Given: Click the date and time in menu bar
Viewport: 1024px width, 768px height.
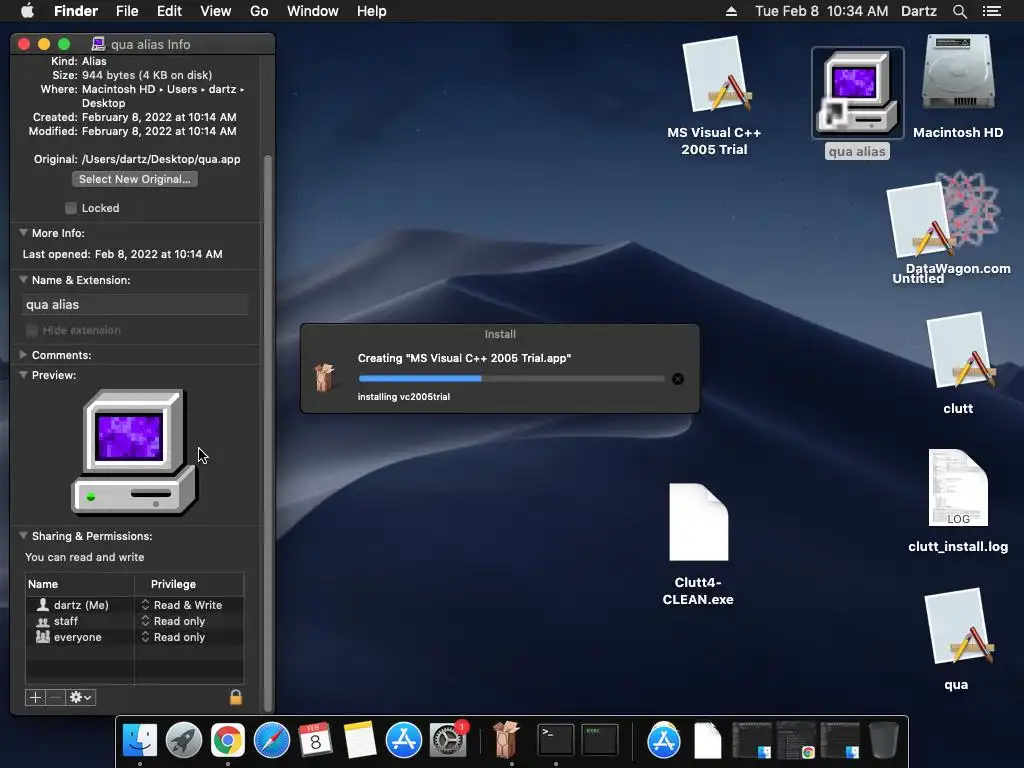Looking at the screenshot, I should 822,11.
